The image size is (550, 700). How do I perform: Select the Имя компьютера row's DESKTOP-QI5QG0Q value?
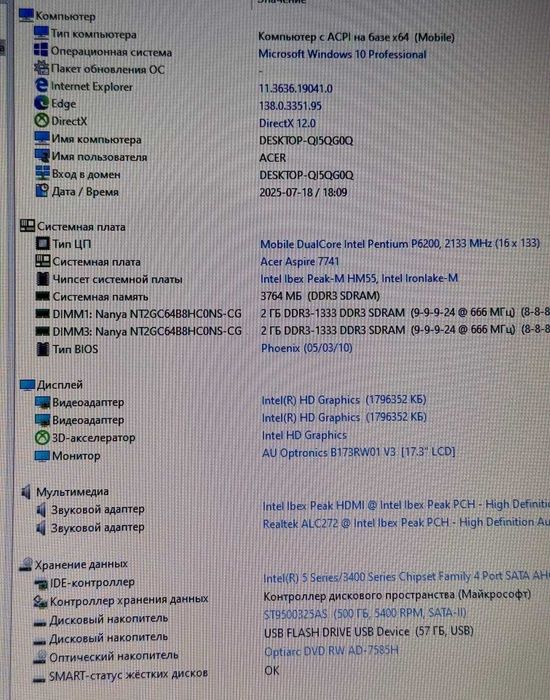306,141
